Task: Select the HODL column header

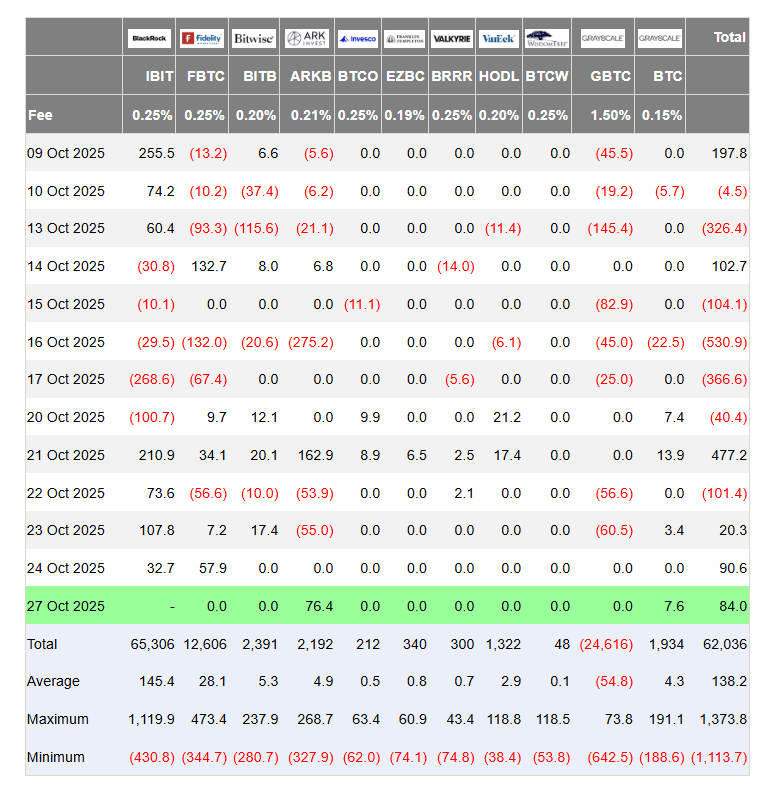Action: pyautogui.click(x=499, y=76)
